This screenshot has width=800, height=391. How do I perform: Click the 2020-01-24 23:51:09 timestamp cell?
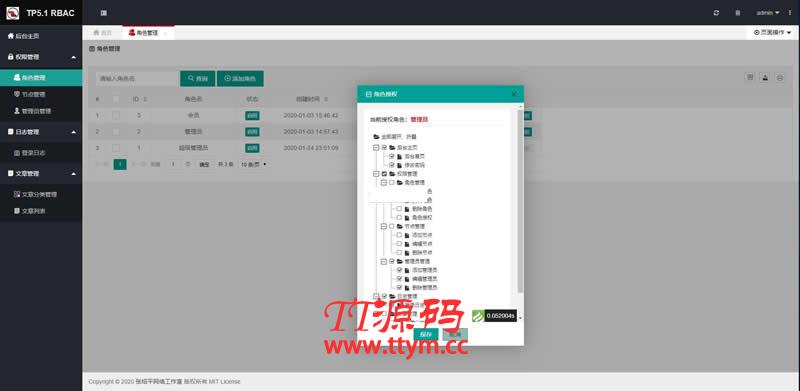pyautogui.click(x=311, y=148)
